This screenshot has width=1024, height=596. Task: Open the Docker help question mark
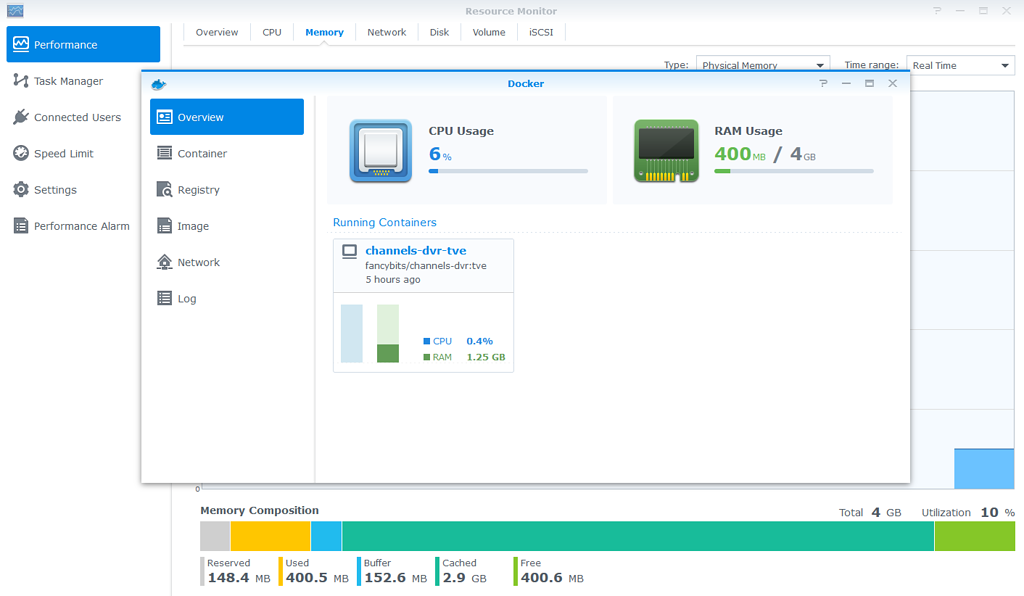point(822,84)
